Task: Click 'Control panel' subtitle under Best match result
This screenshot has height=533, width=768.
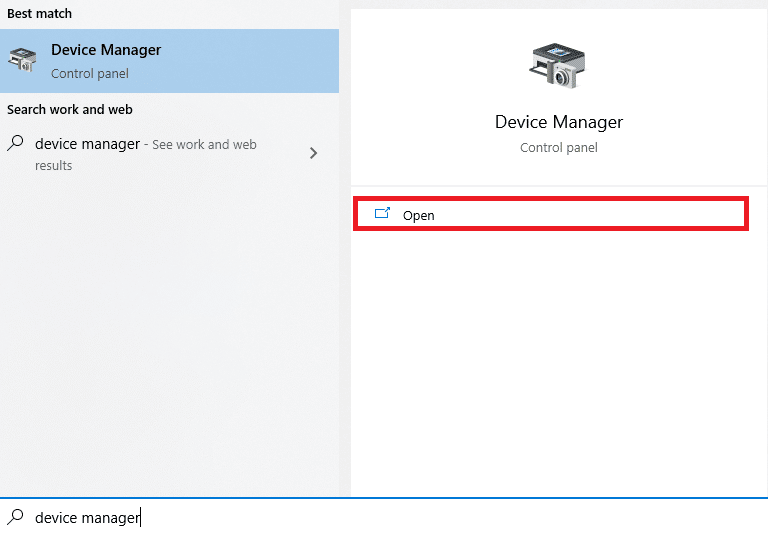Action: 90,73
